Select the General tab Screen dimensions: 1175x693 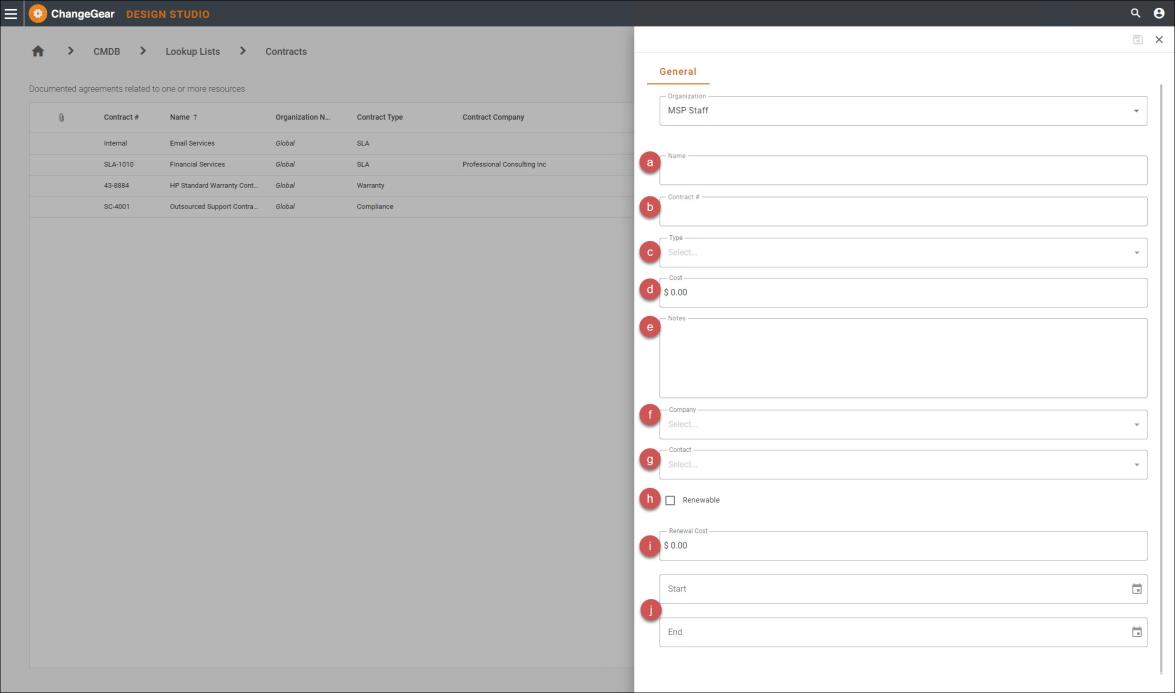(678, 72)
